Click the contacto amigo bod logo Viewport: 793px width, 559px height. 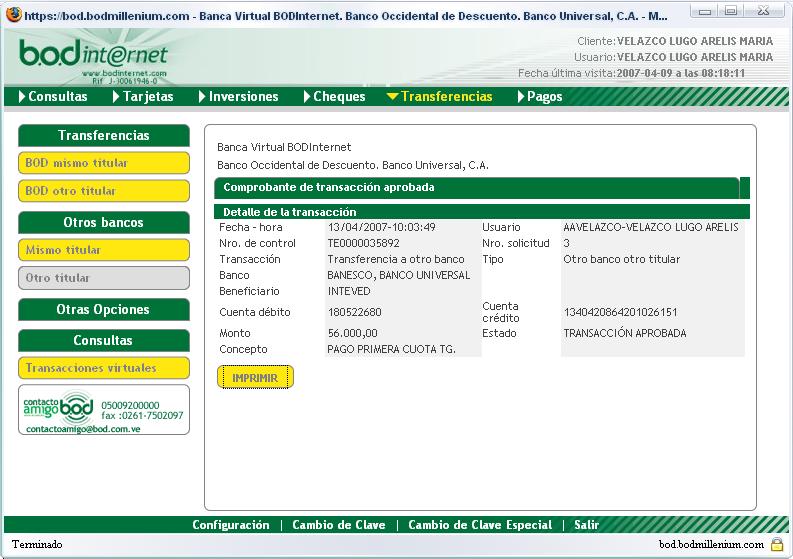point(59,408)
